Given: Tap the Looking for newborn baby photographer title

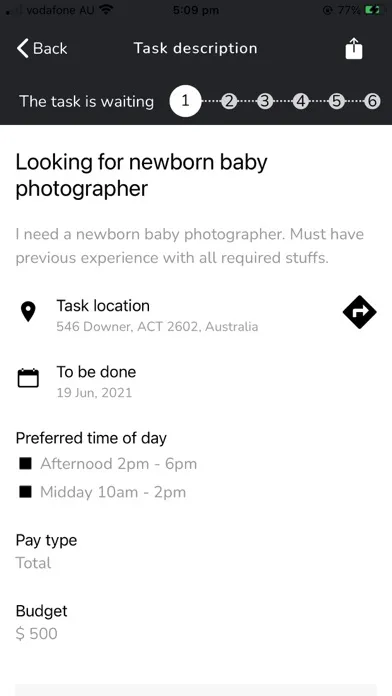Looking at the screenshot, I should (x=141, y=175).
